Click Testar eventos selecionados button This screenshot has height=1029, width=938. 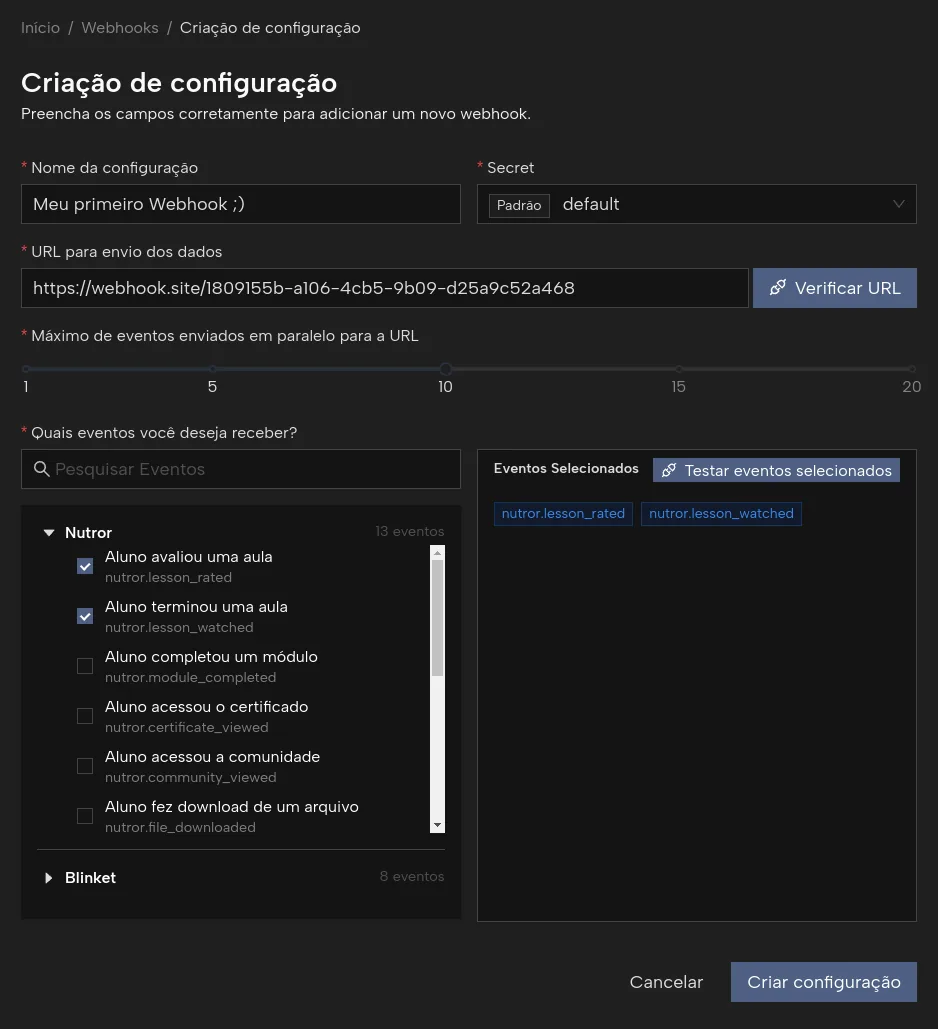(x=776, y=470)
